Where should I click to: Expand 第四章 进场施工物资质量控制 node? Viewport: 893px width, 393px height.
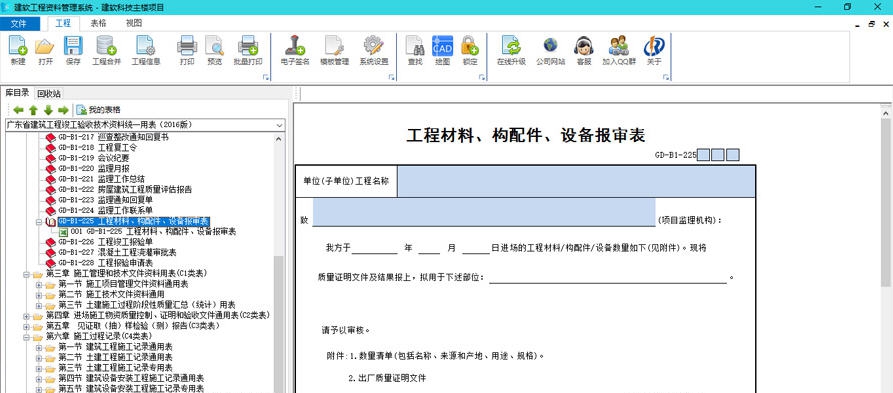point(26,316)
